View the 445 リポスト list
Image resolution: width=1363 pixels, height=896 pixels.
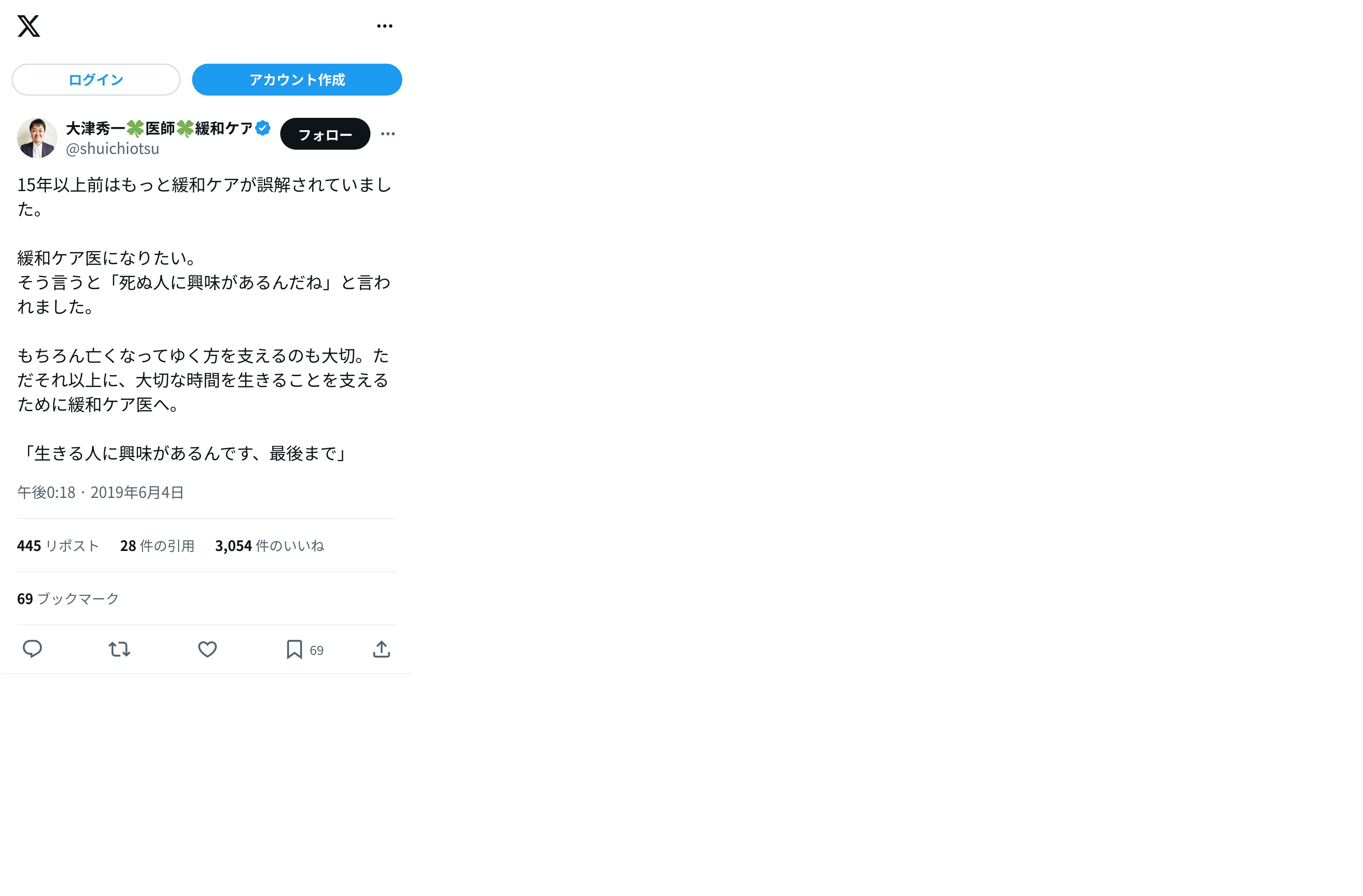tap(58, 546)
